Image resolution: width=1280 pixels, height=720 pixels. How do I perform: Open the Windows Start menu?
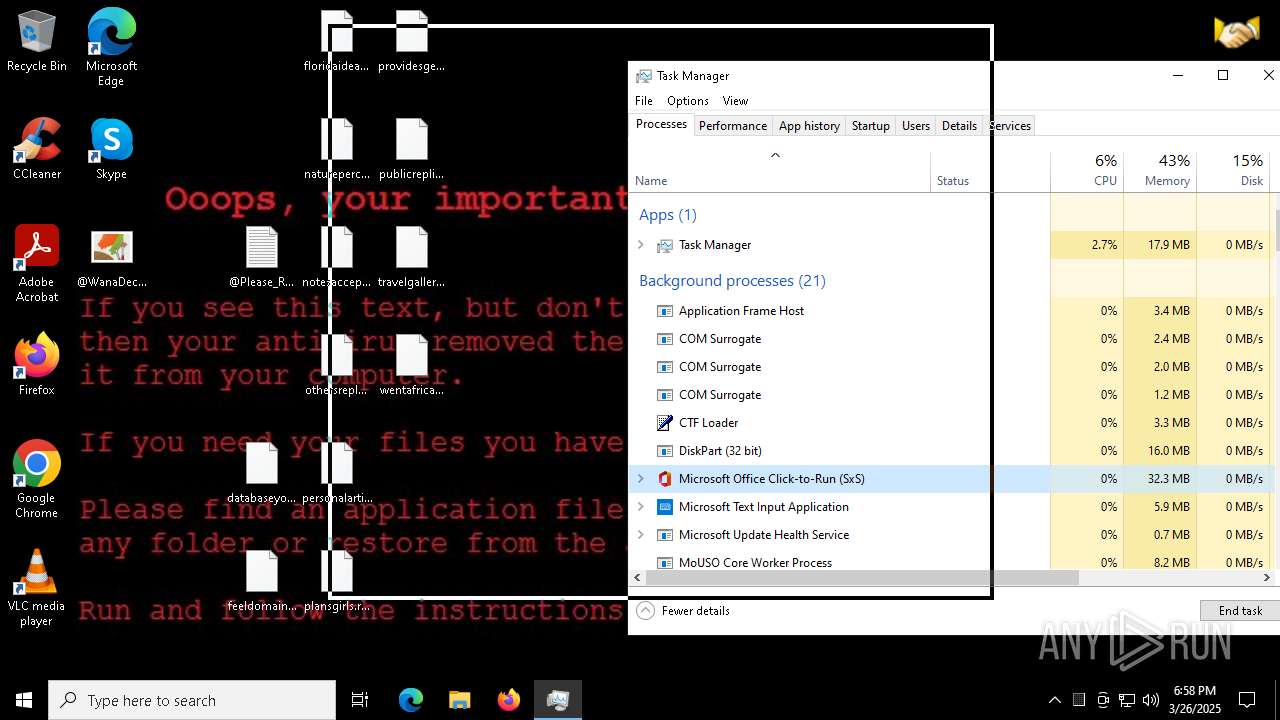[24, 700]
